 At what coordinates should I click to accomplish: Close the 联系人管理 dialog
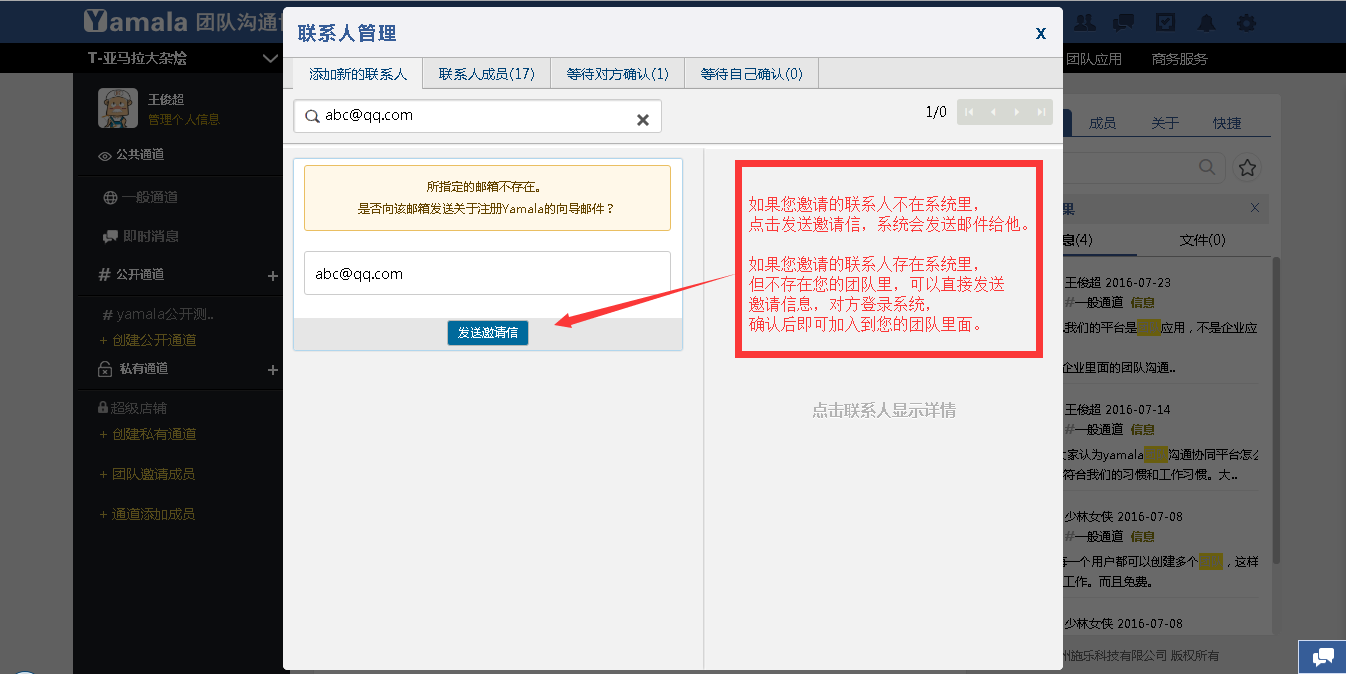pos(1040,33)
